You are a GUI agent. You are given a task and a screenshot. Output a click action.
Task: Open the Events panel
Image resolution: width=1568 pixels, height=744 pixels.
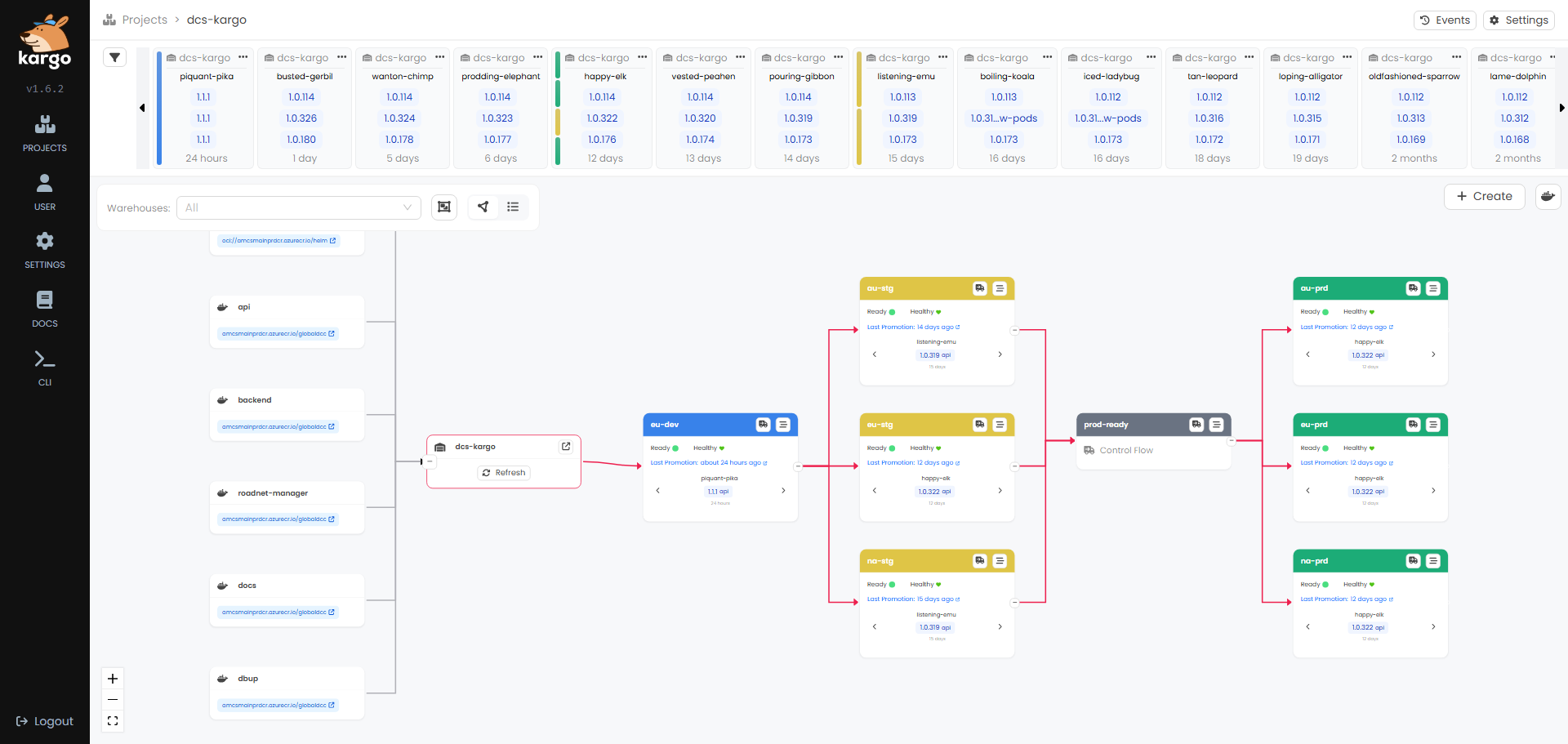(x=1445, y=20)
